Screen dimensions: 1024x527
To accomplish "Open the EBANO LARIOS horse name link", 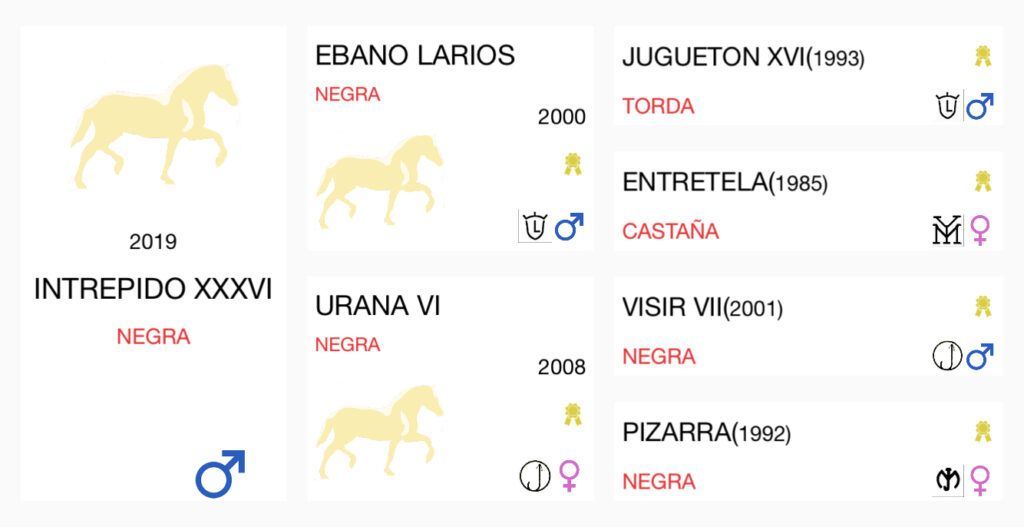I will tap(415, 56).
